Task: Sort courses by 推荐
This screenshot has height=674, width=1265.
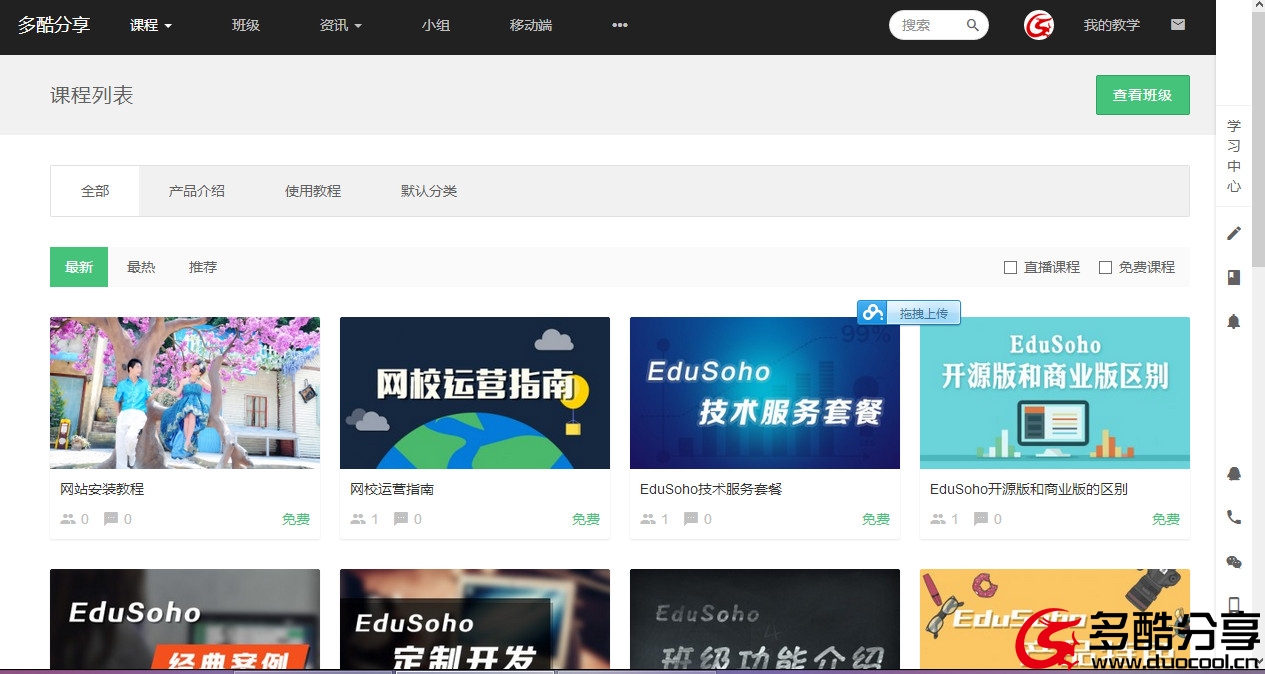Action: click(x=203, y=267)
